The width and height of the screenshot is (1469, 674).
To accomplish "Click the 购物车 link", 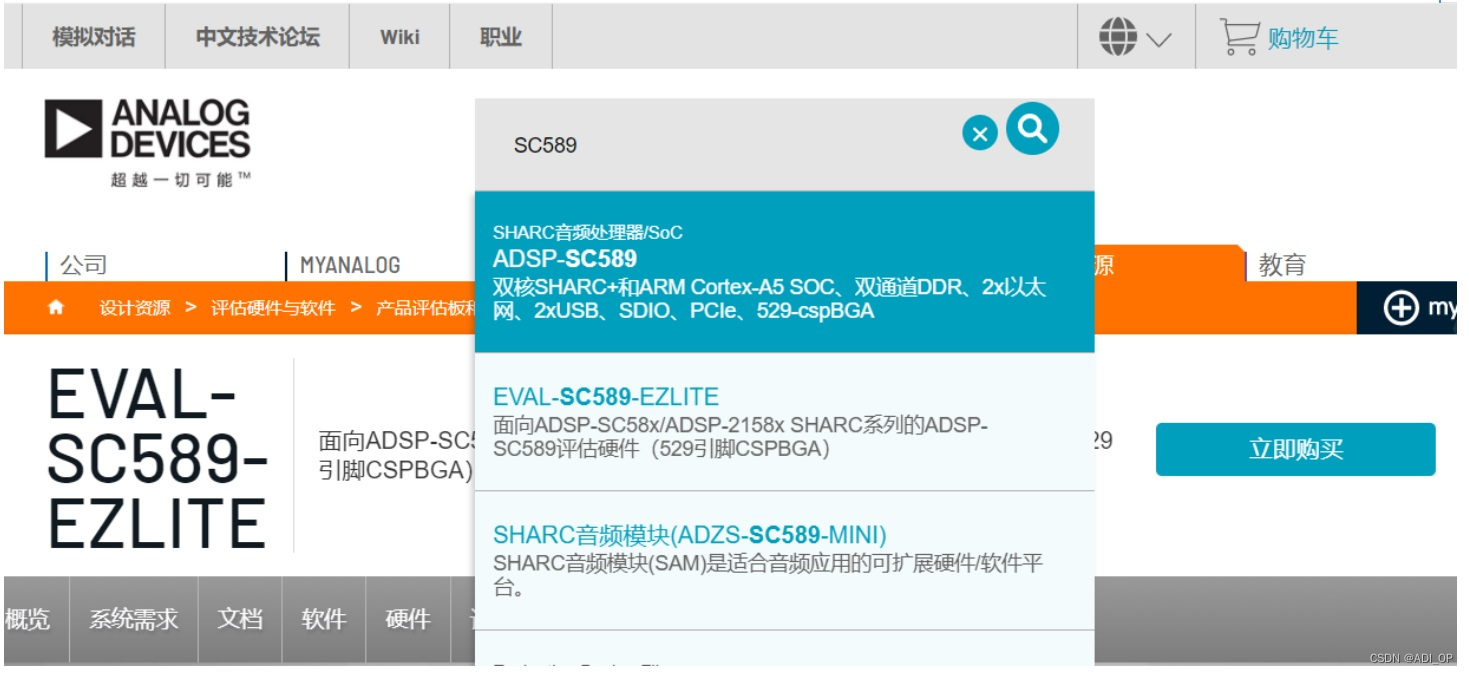I will (1303, 39).
